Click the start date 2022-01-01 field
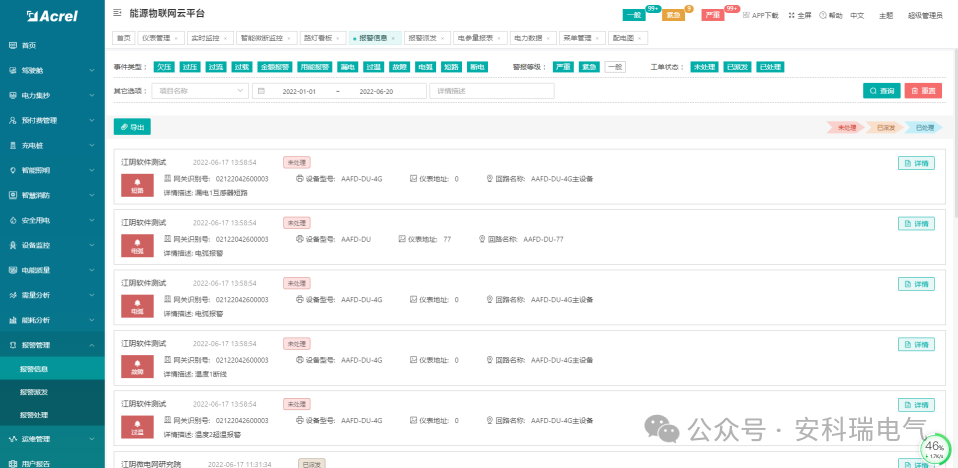 [299, 91]
